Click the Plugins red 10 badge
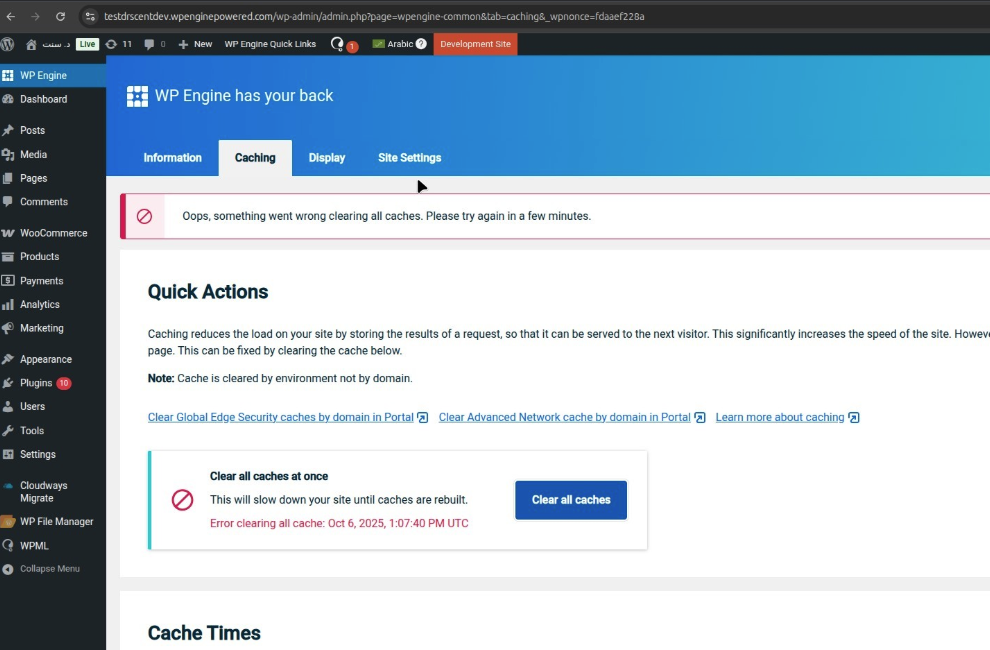The image size is (990, 650). (64, 383)
